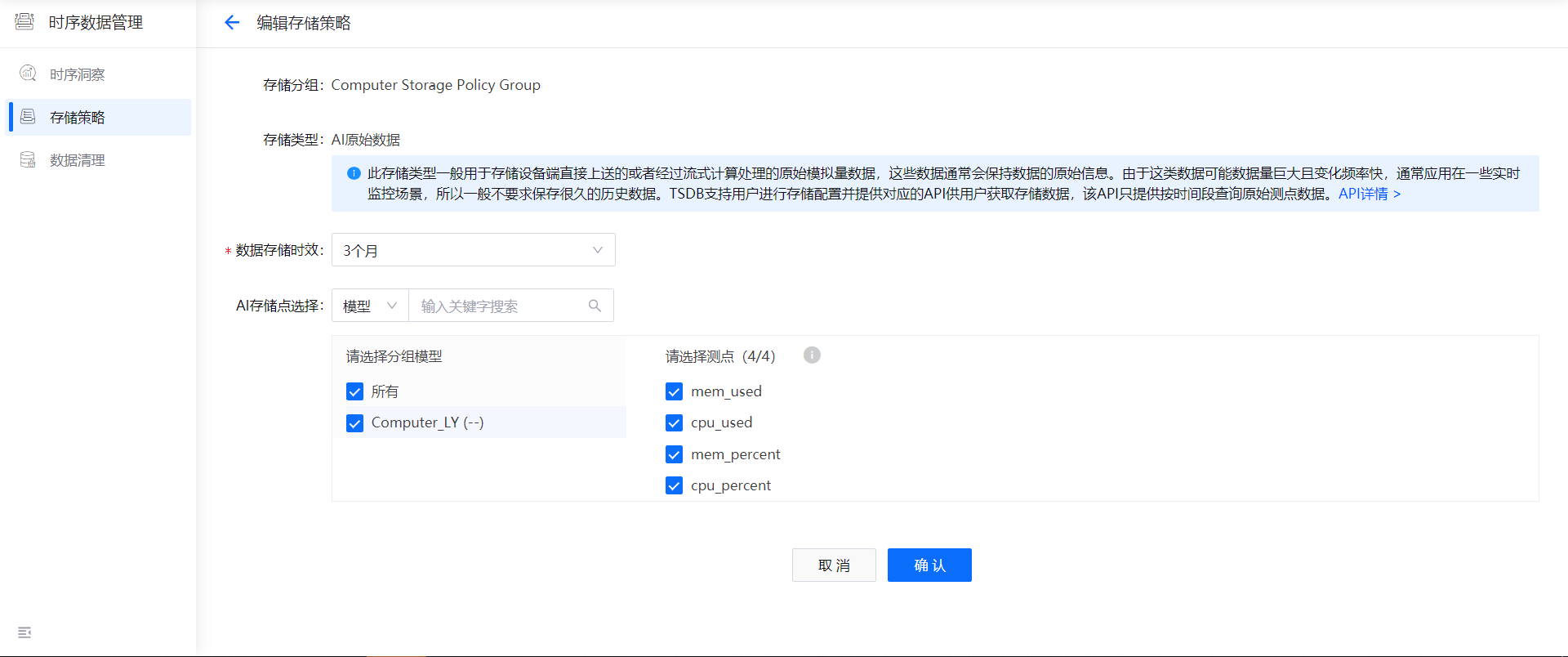Click the 确认 button
1568x657 pixels.
coord(929,565)
